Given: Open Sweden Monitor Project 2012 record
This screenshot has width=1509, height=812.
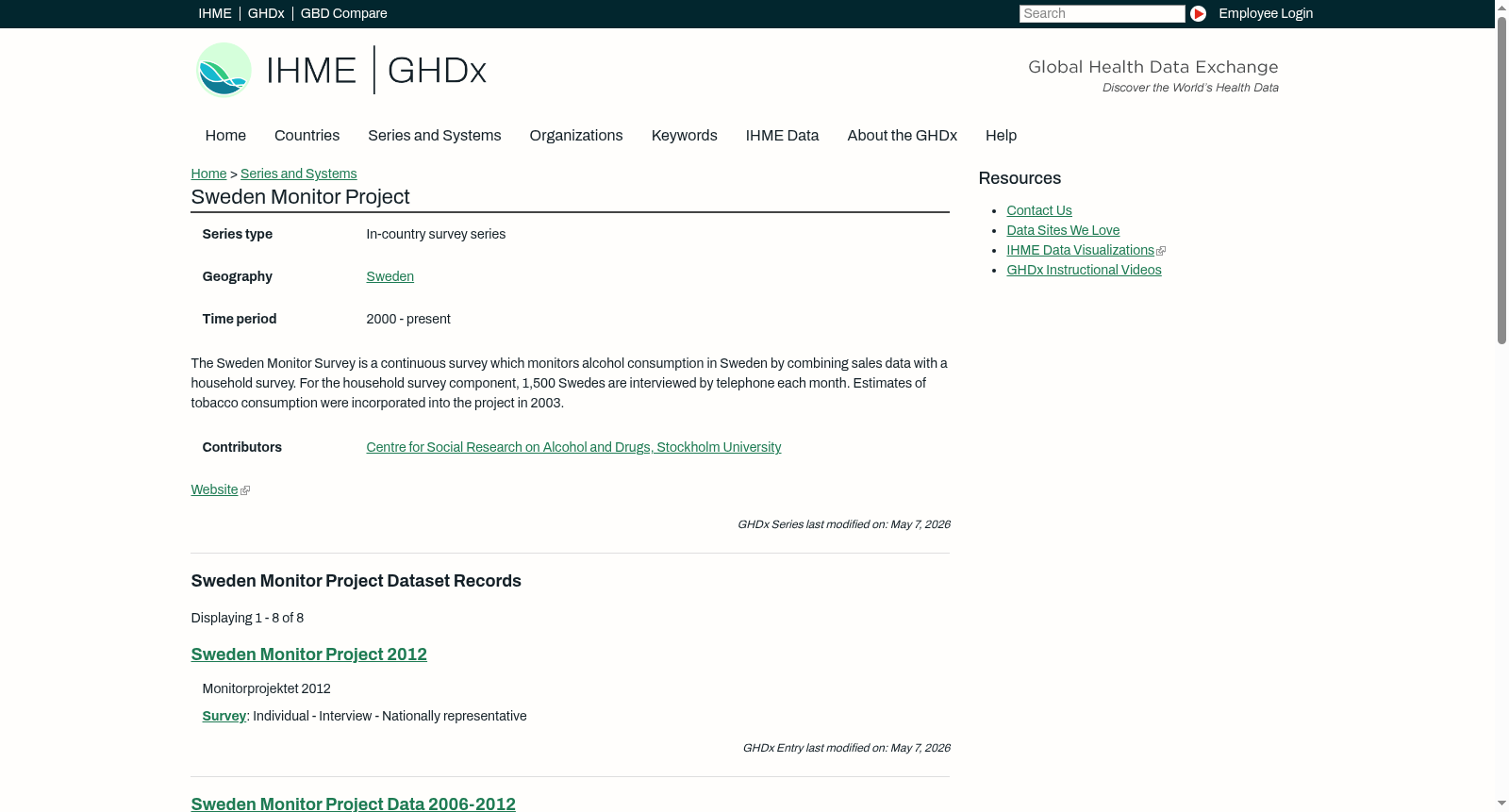Looking at the screenshot, I should (308, 655).
